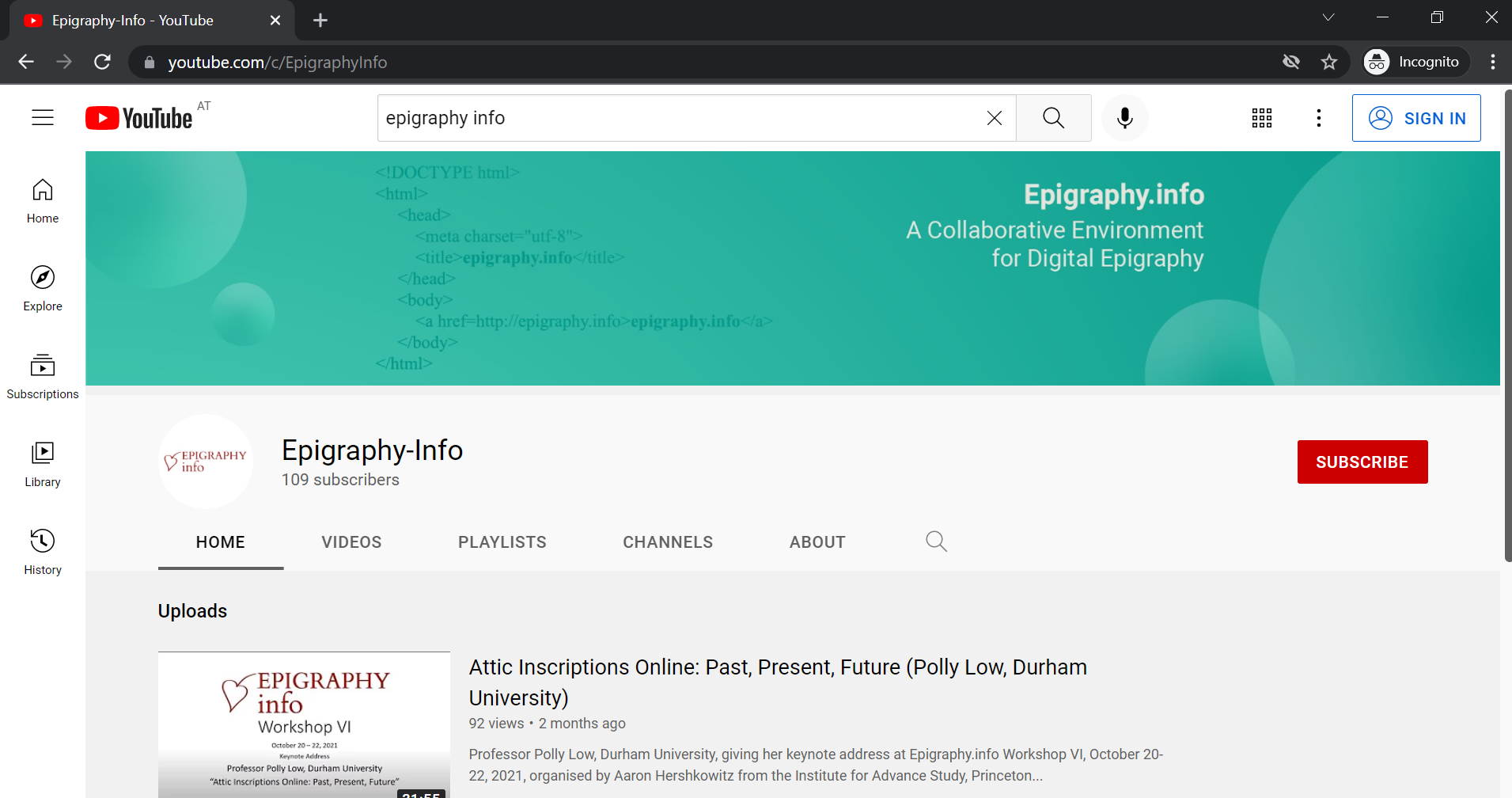Click the 92 views text
The height and width of the screenshot is (798, 1512).
[x=496, y=724]
